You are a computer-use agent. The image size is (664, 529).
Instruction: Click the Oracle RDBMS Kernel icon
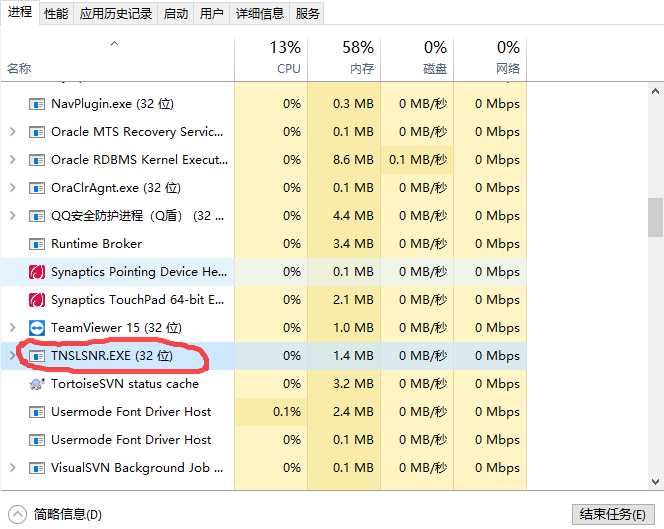click(x=37, y=160)
